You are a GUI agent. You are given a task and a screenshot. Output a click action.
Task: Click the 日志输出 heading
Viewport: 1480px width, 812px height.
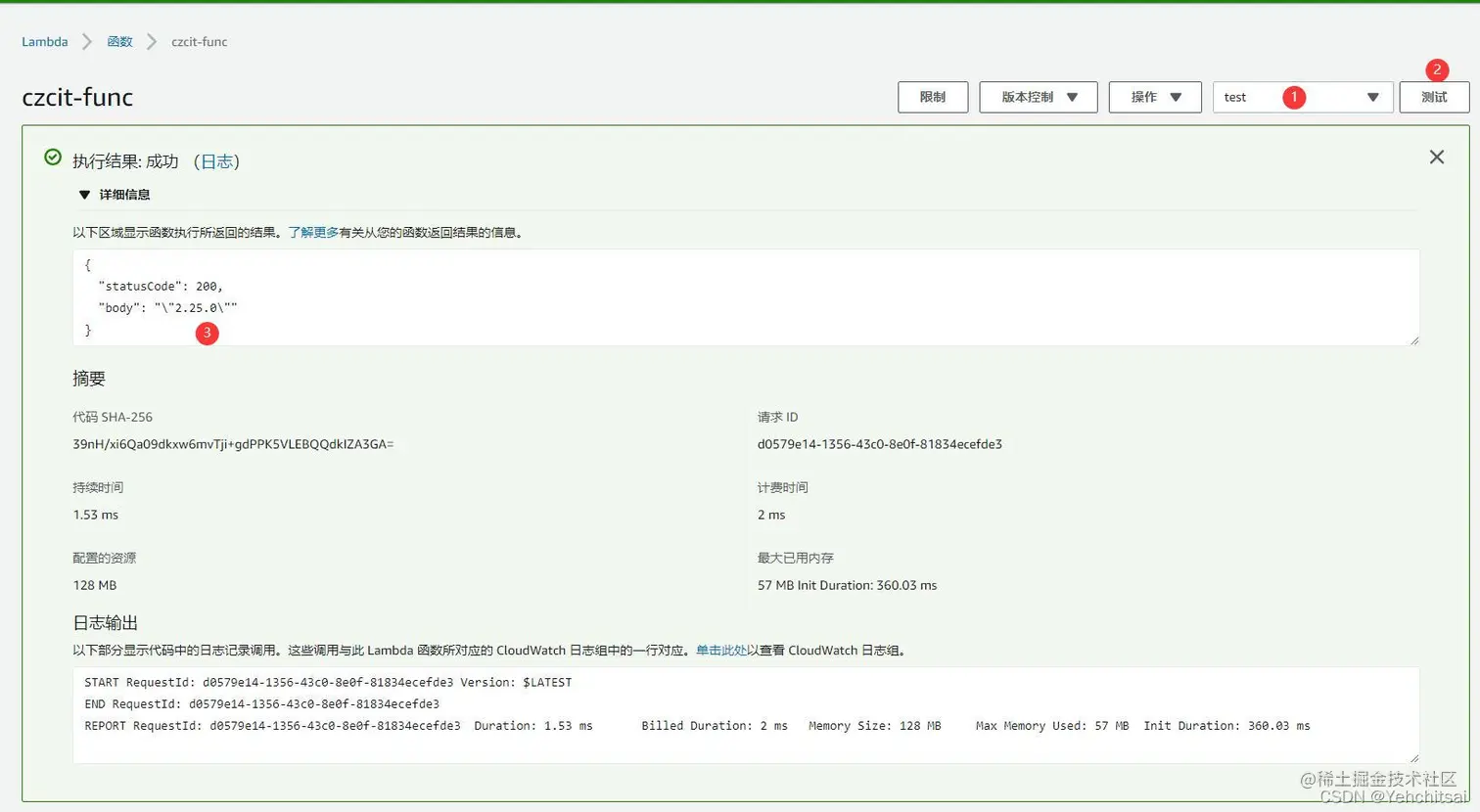pyautogui.click(x=105, y=623)
